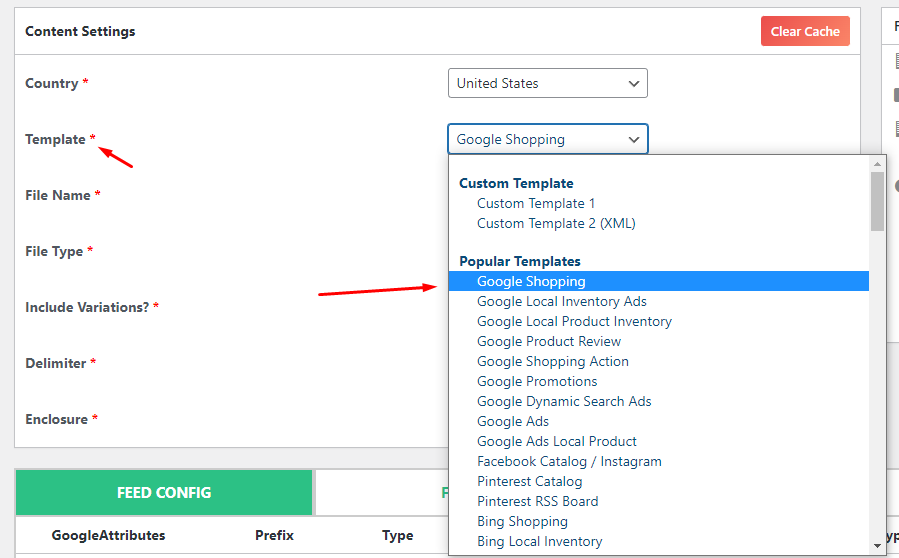
Task: Pick Pinterest Catalog template
Action: tap(529, 482)
